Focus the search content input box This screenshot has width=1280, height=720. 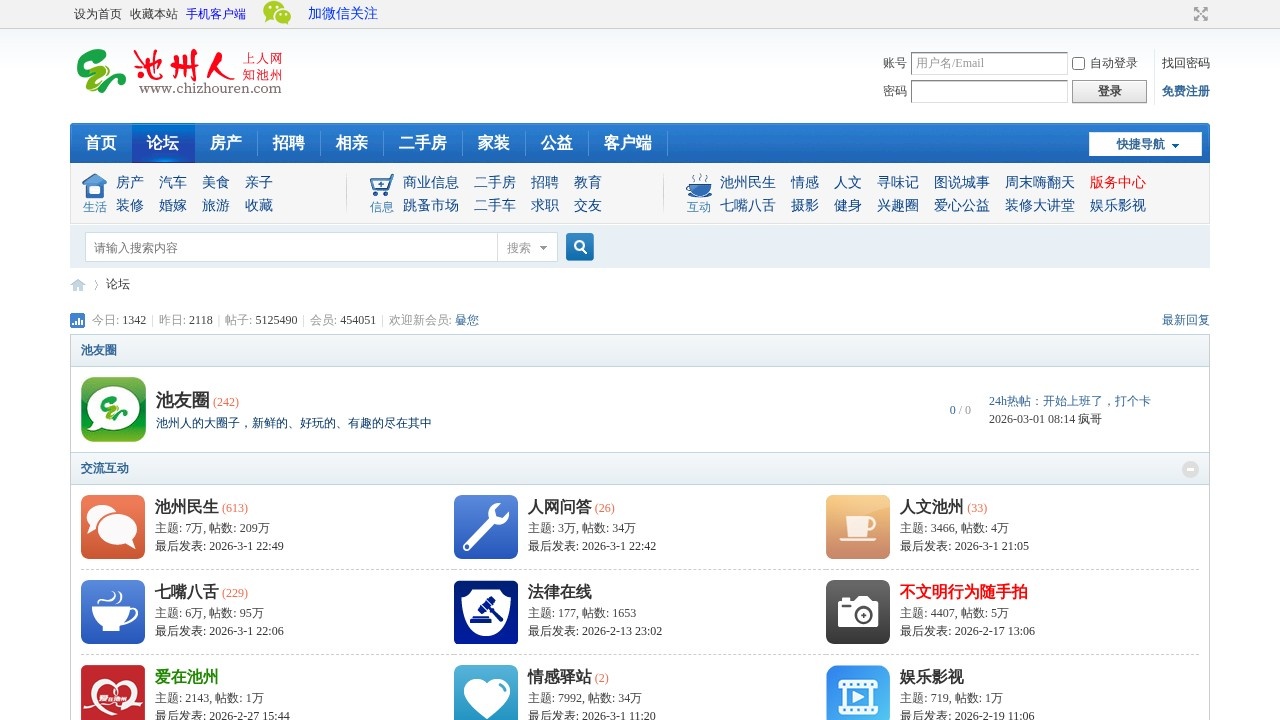click(x=291, y=248)
